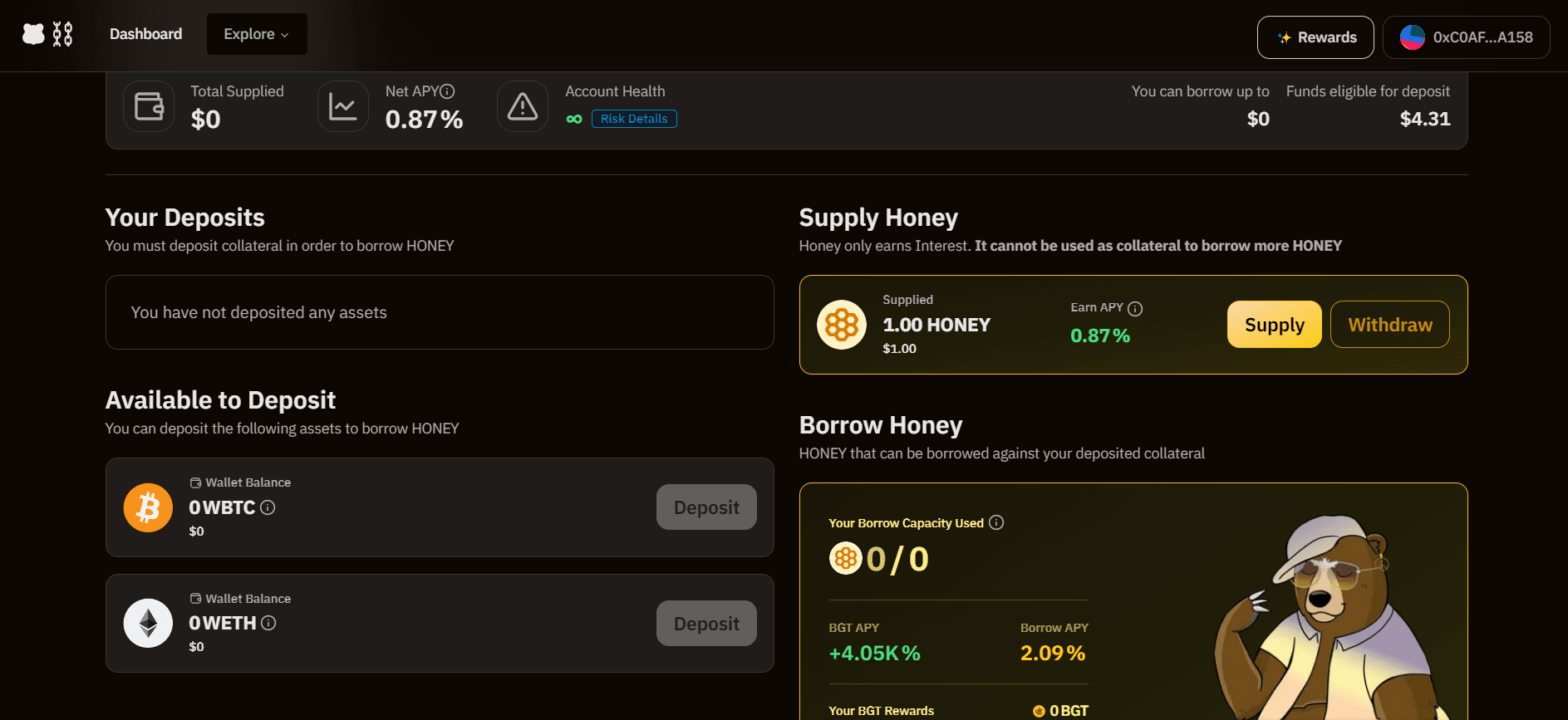Click Borrow Capacity Used info icon
This screenshot has width=1568, height=720.
tap(996, 522)
